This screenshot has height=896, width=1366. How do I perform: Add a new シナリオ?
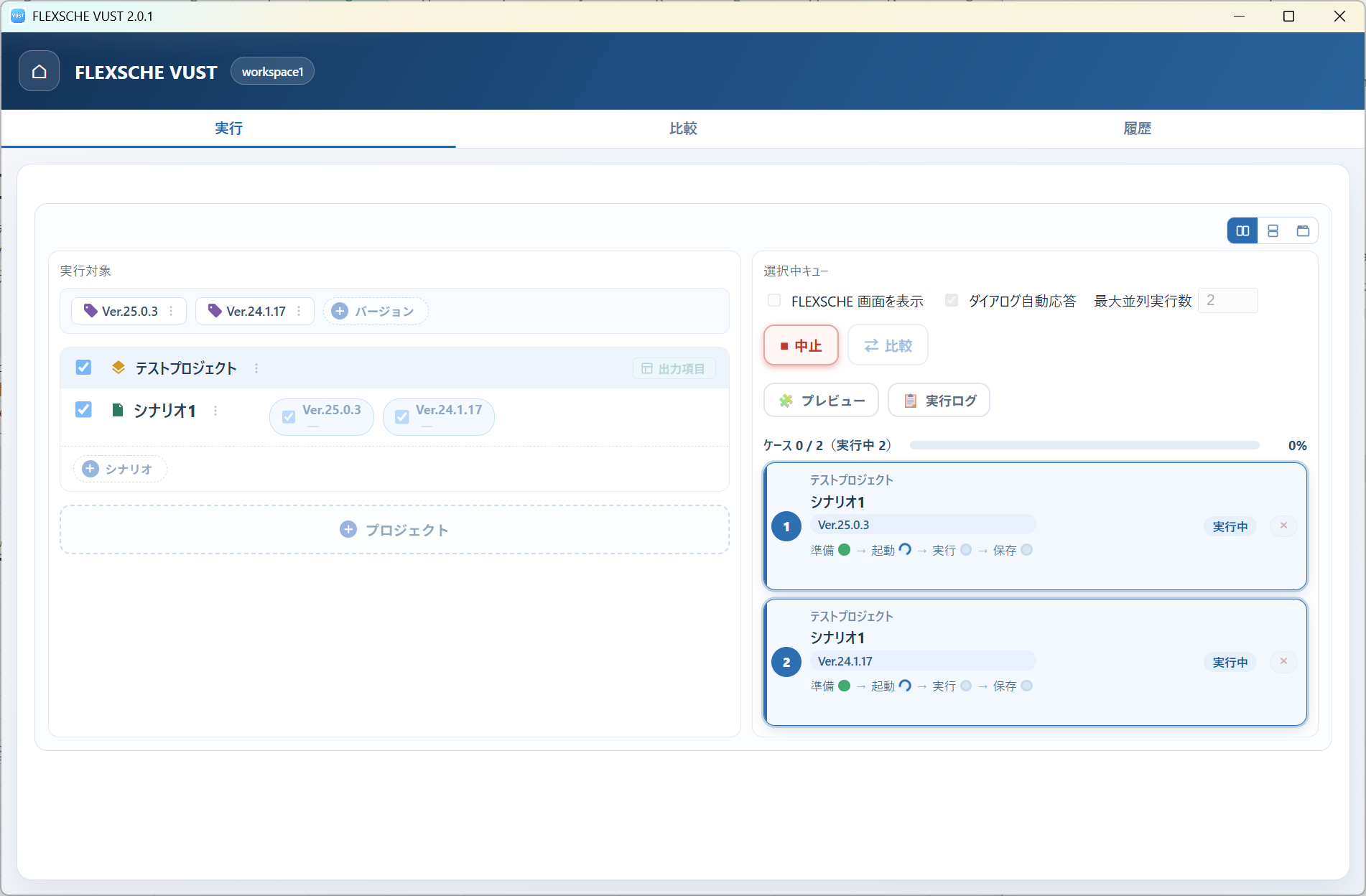(x=120, y=469)
